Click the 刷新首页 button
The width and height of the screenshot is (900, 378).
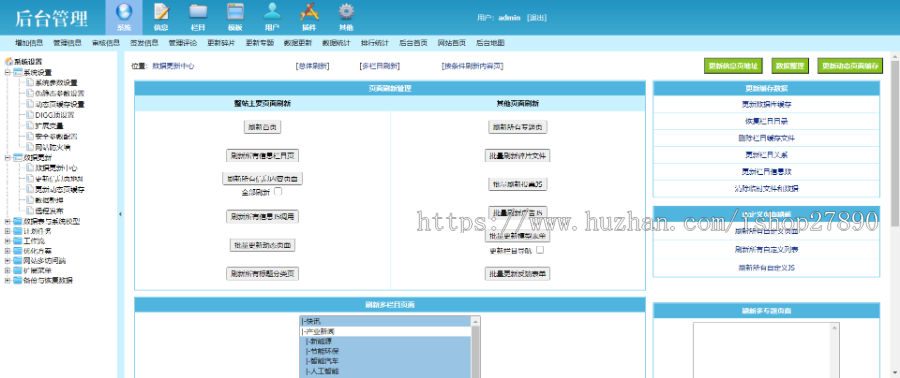(x=262, y=127)
